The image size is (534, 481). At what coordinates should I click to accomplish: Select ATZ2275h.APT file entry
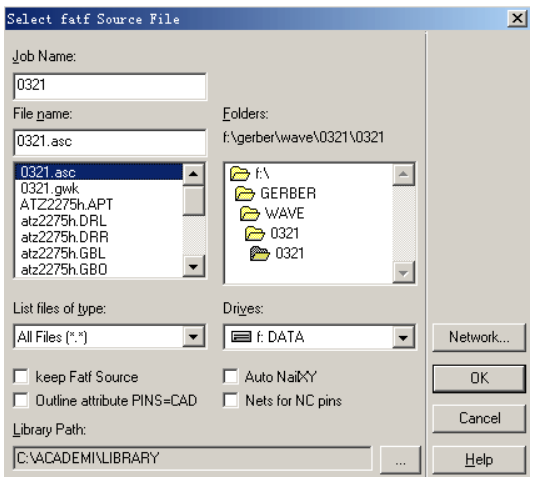click(99, 204)
